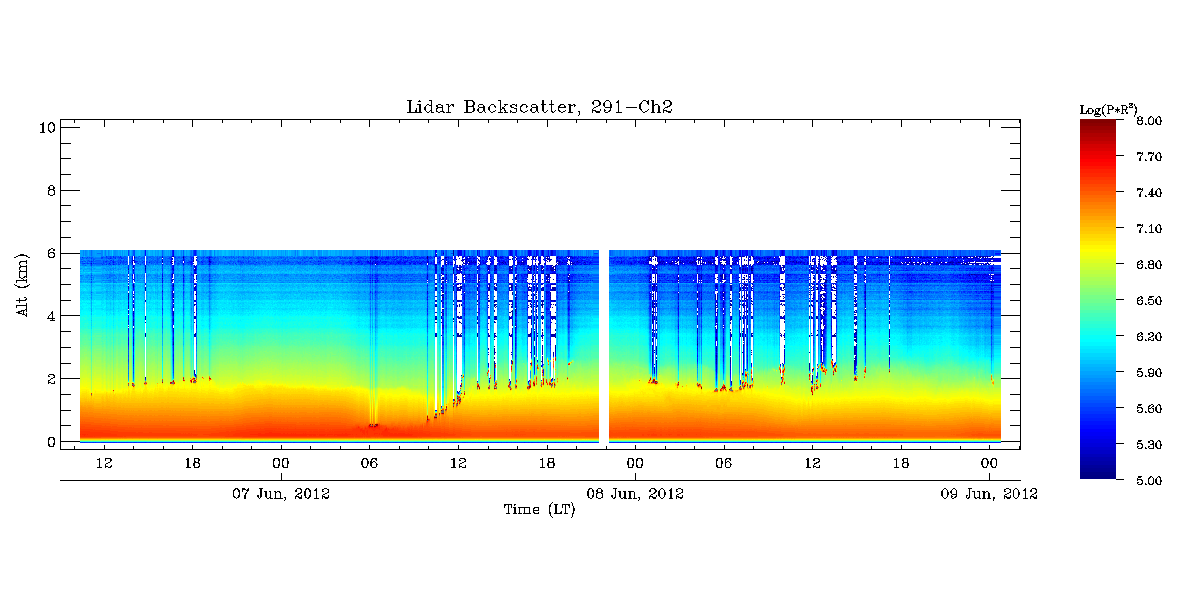
Task: Click the colorbar value "5.00"
Action: [x=1149, y=481]
